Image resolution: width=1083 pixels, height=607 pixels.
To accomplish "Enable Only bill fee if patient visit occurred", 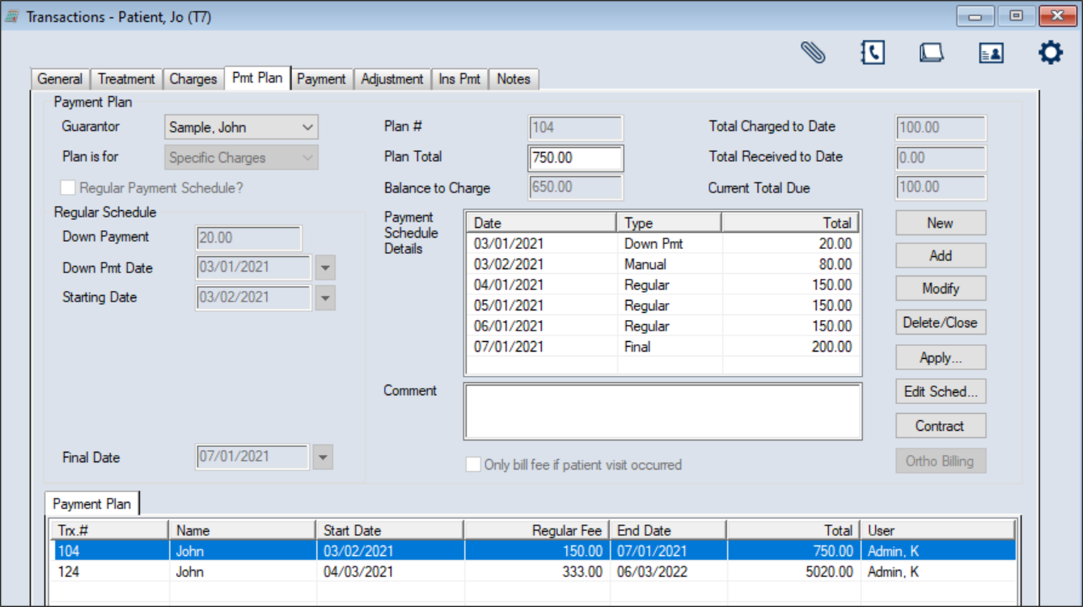I will [x=474, y=465].
